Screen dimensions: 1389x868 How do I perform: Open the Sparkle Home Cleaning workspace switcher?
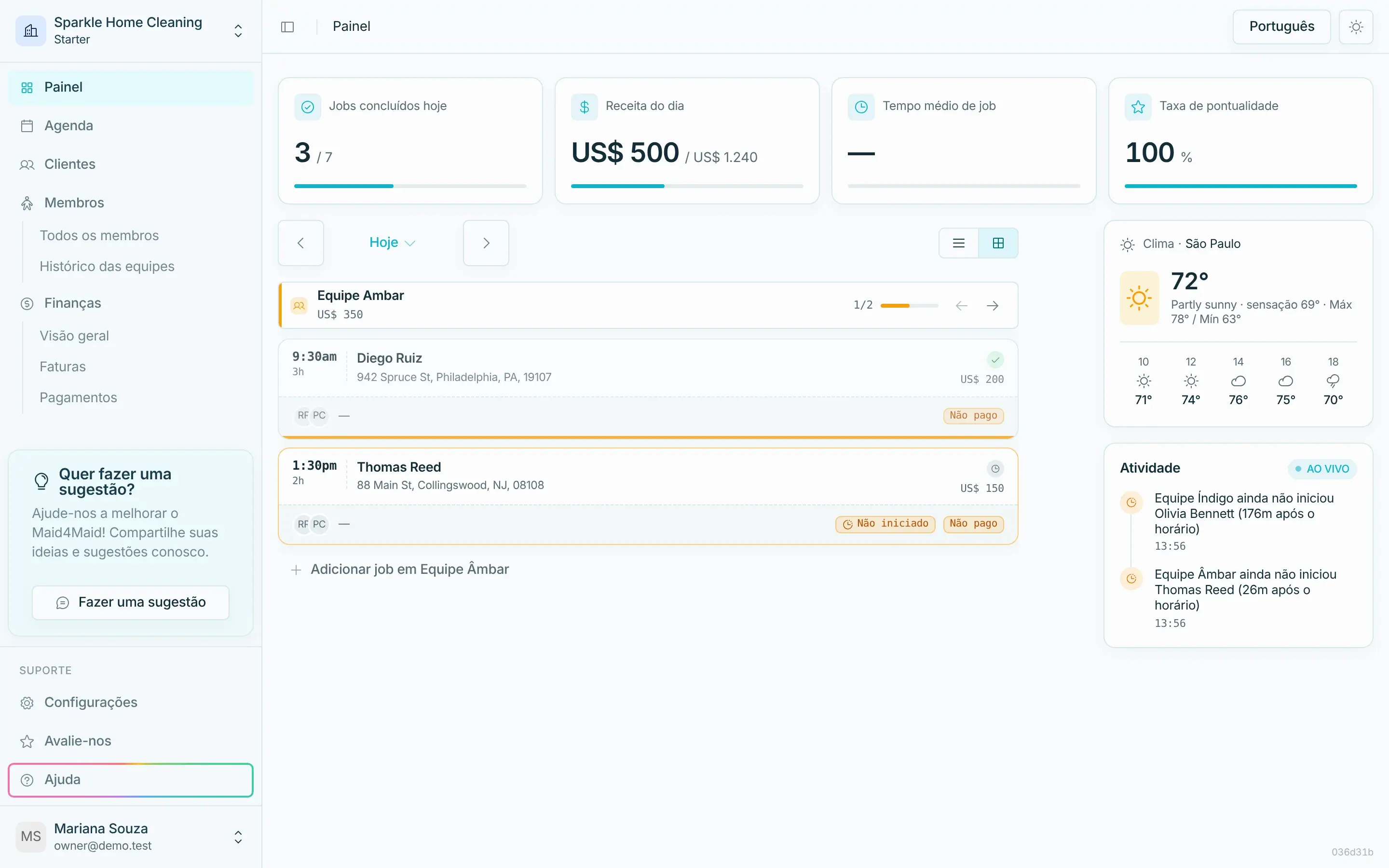coord(131,30)
